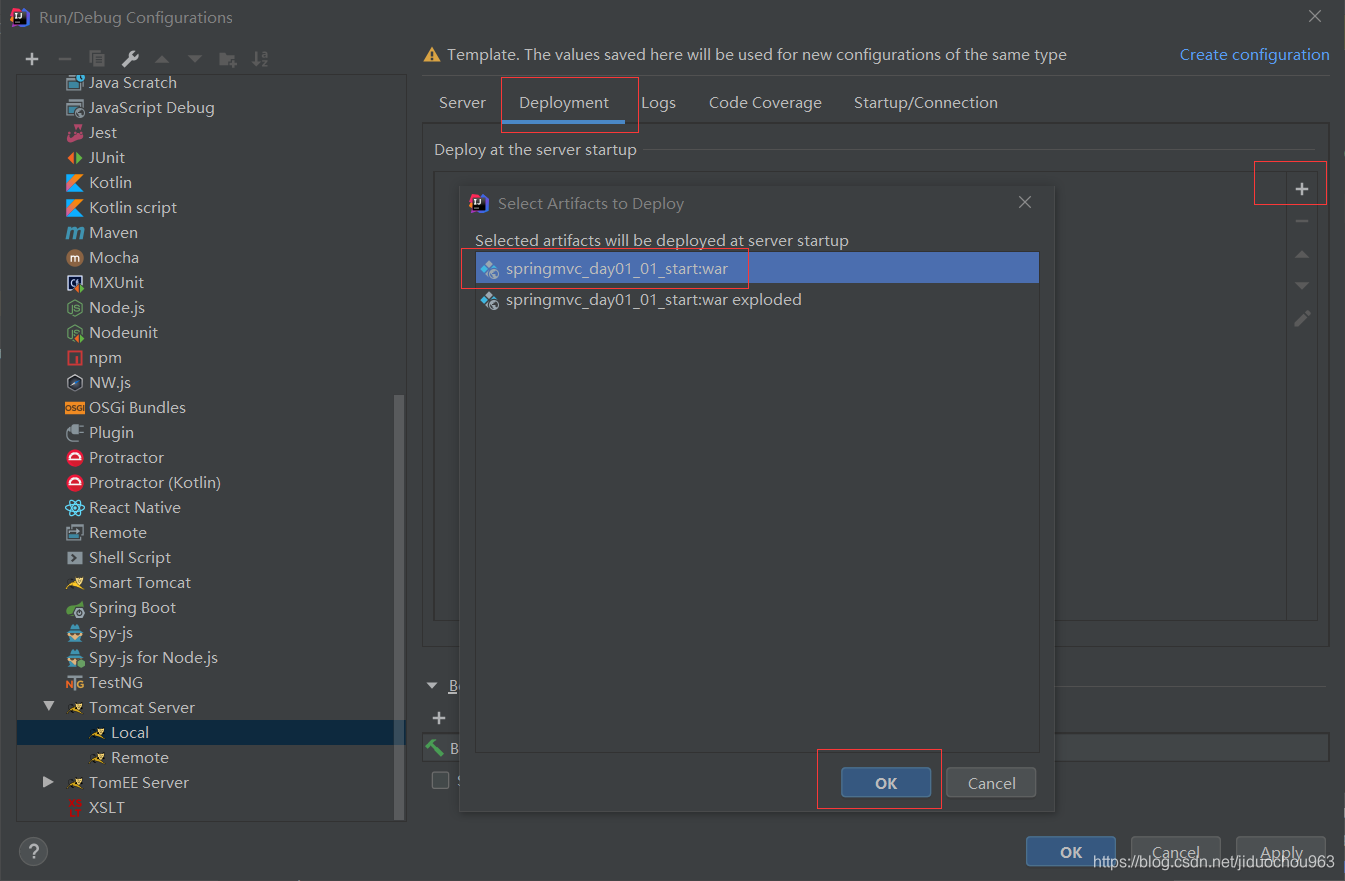Toggle the checkbox below before-launch list
This screenshot has height=881, width=1345.
[x=440, y=780]
